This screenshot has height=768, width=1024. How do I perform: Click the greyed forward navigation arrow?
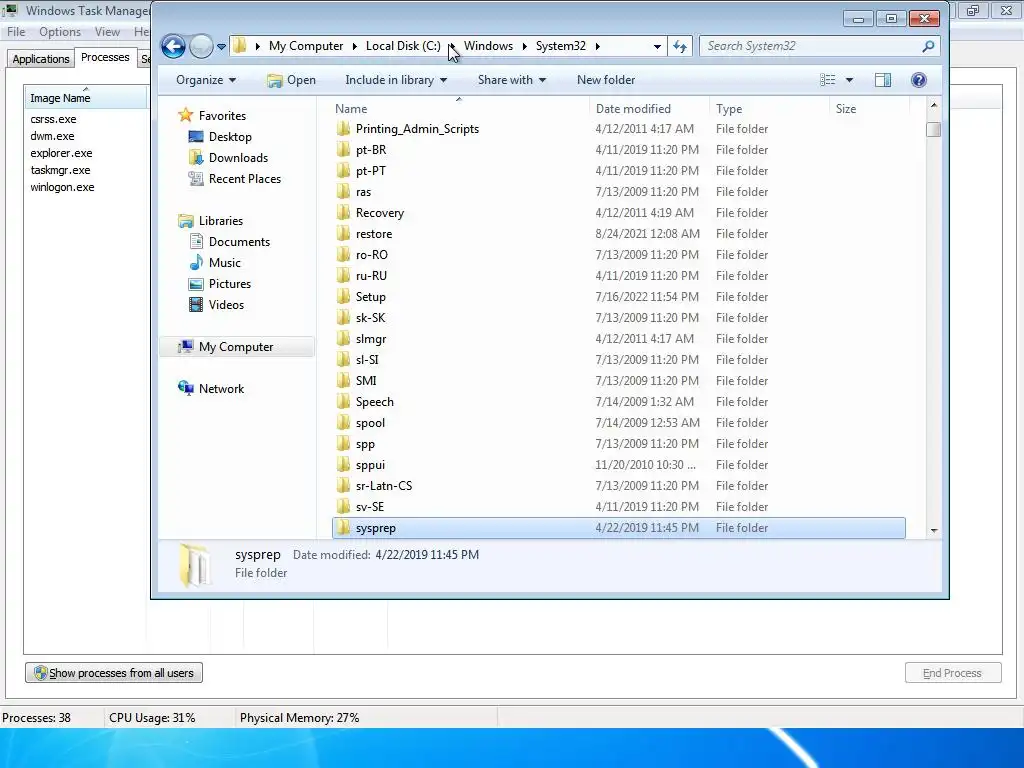point(201,46)
